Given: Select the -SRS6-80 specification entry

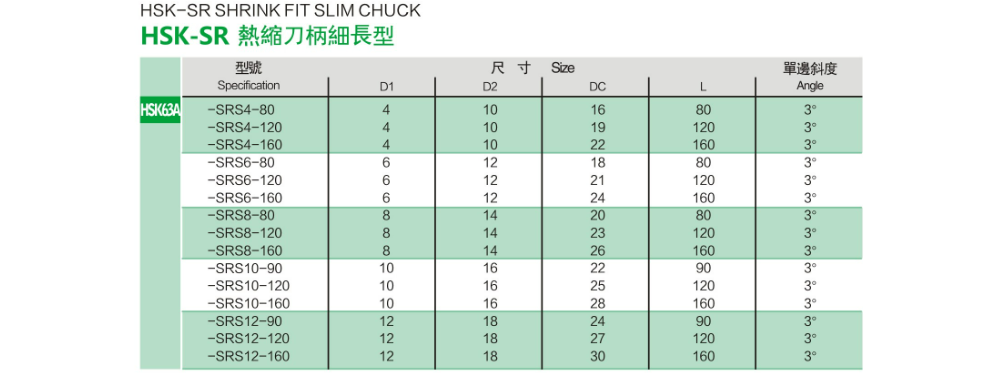Looking at the screenshot, I should [x=241, y=162].
